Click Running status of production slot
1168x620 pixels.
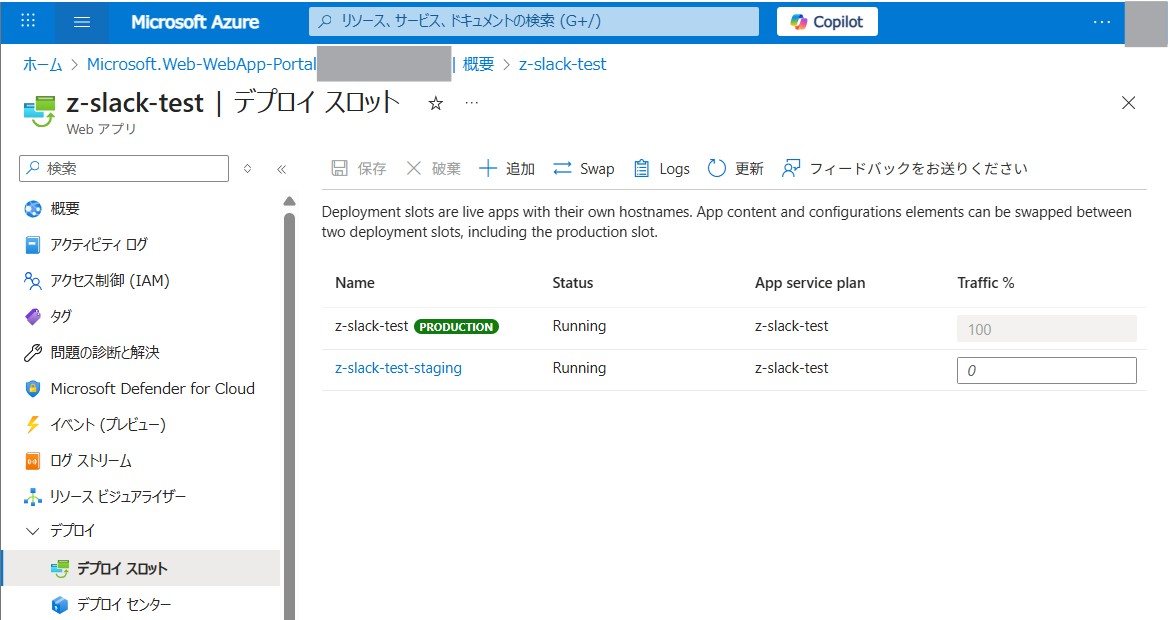(x=580, y=326)
